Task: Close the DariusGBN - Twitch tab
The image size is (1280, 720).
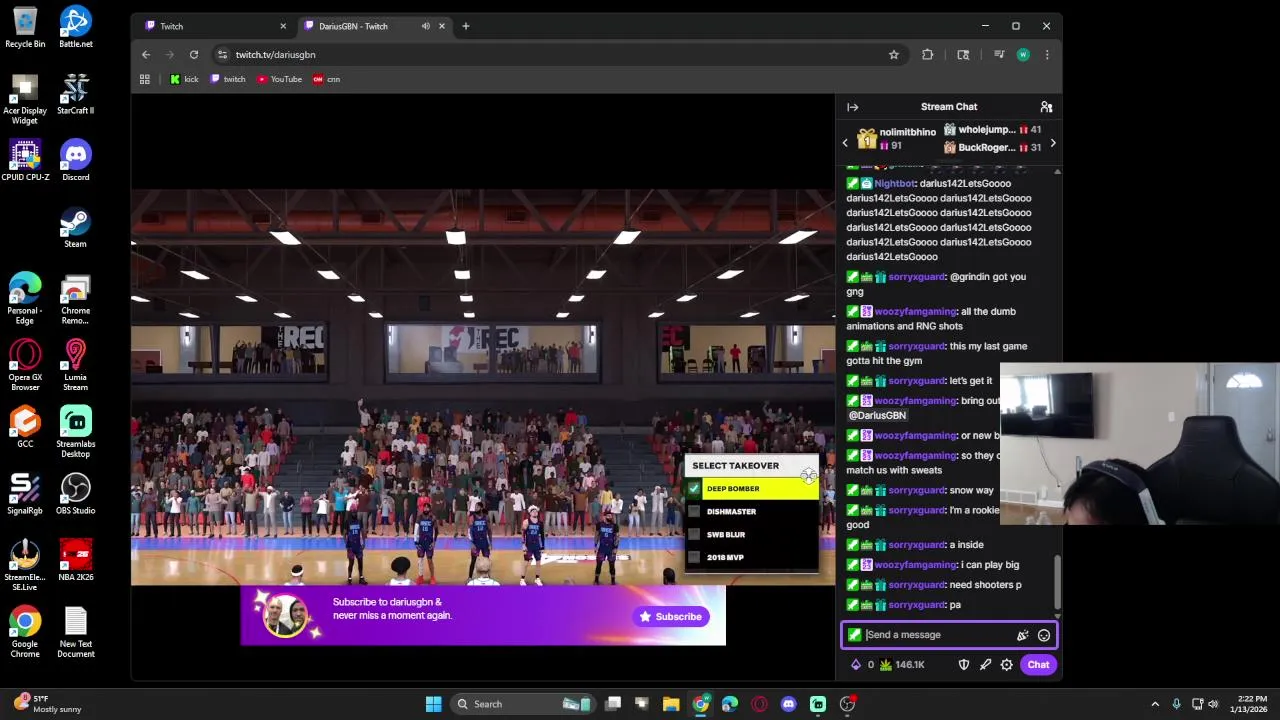Action: [x=442, y=26]
